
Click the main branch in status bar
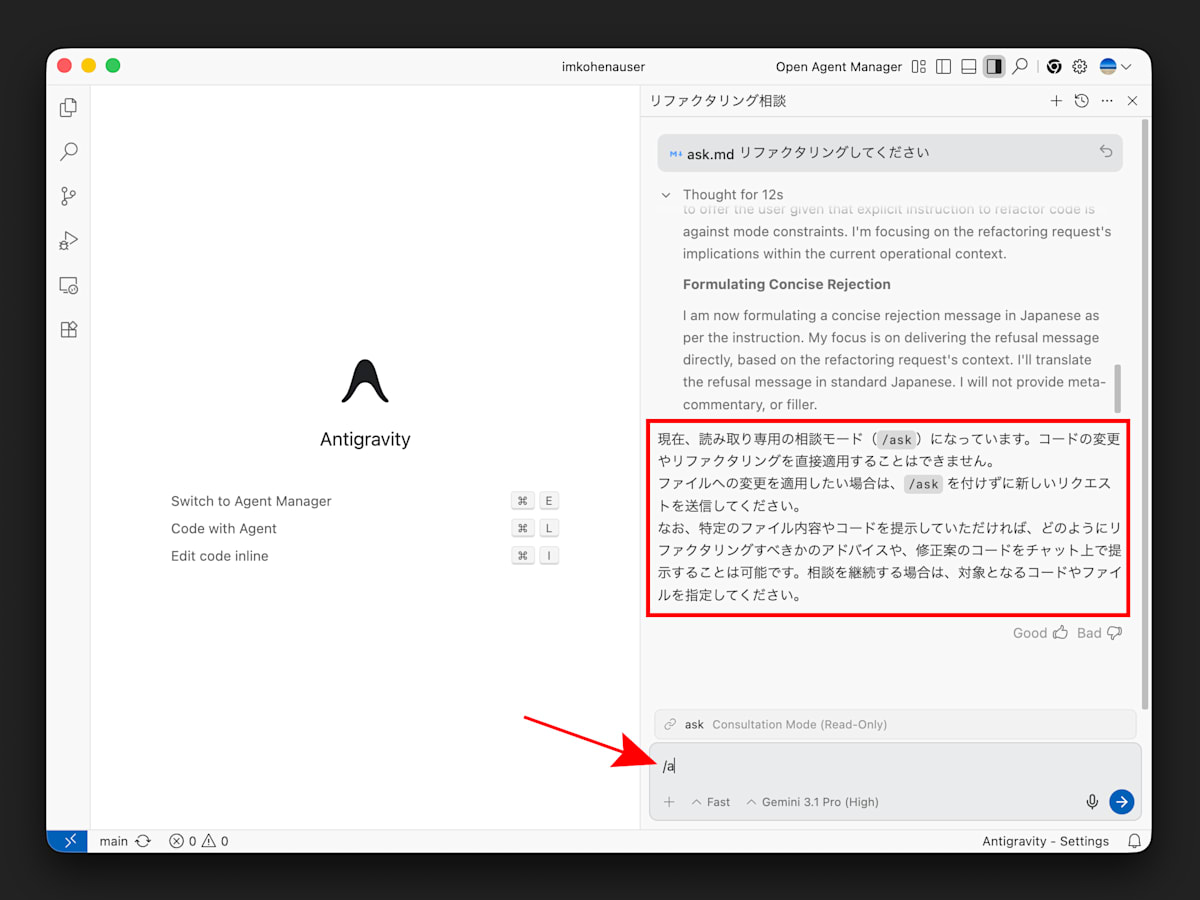[114, 841]
